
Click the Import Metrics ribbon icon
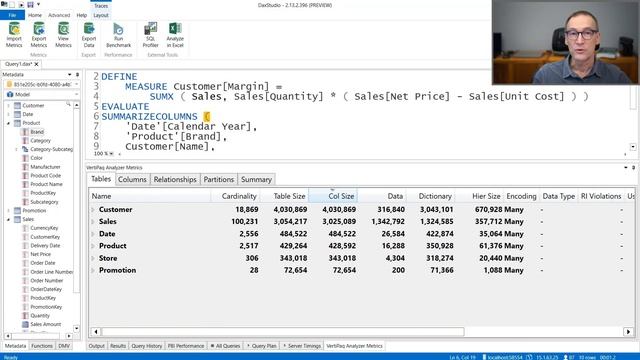click(x=14, y=35)
